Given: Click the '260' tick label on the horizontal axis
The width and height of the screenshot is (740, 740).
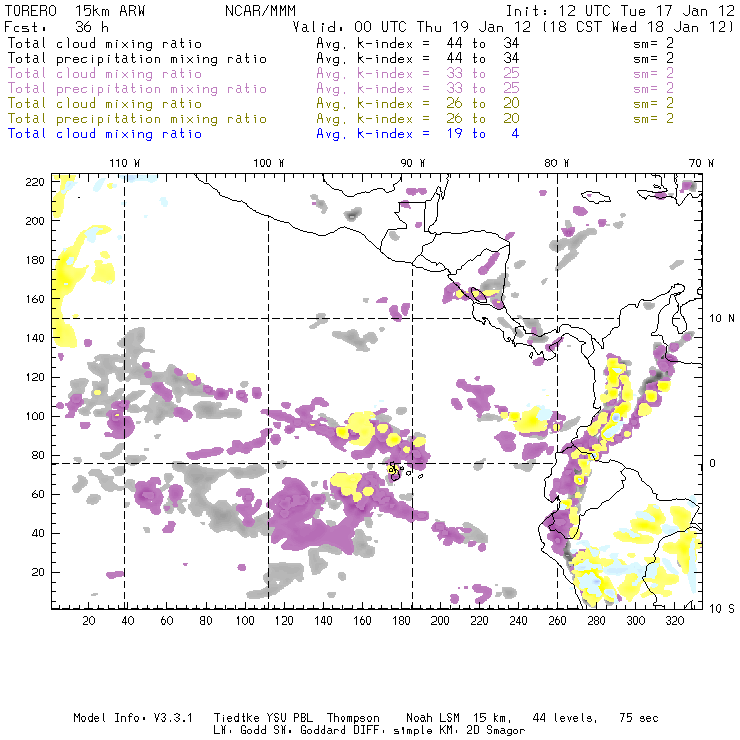Looking at the screenshot, I should [x=557, y=621].
